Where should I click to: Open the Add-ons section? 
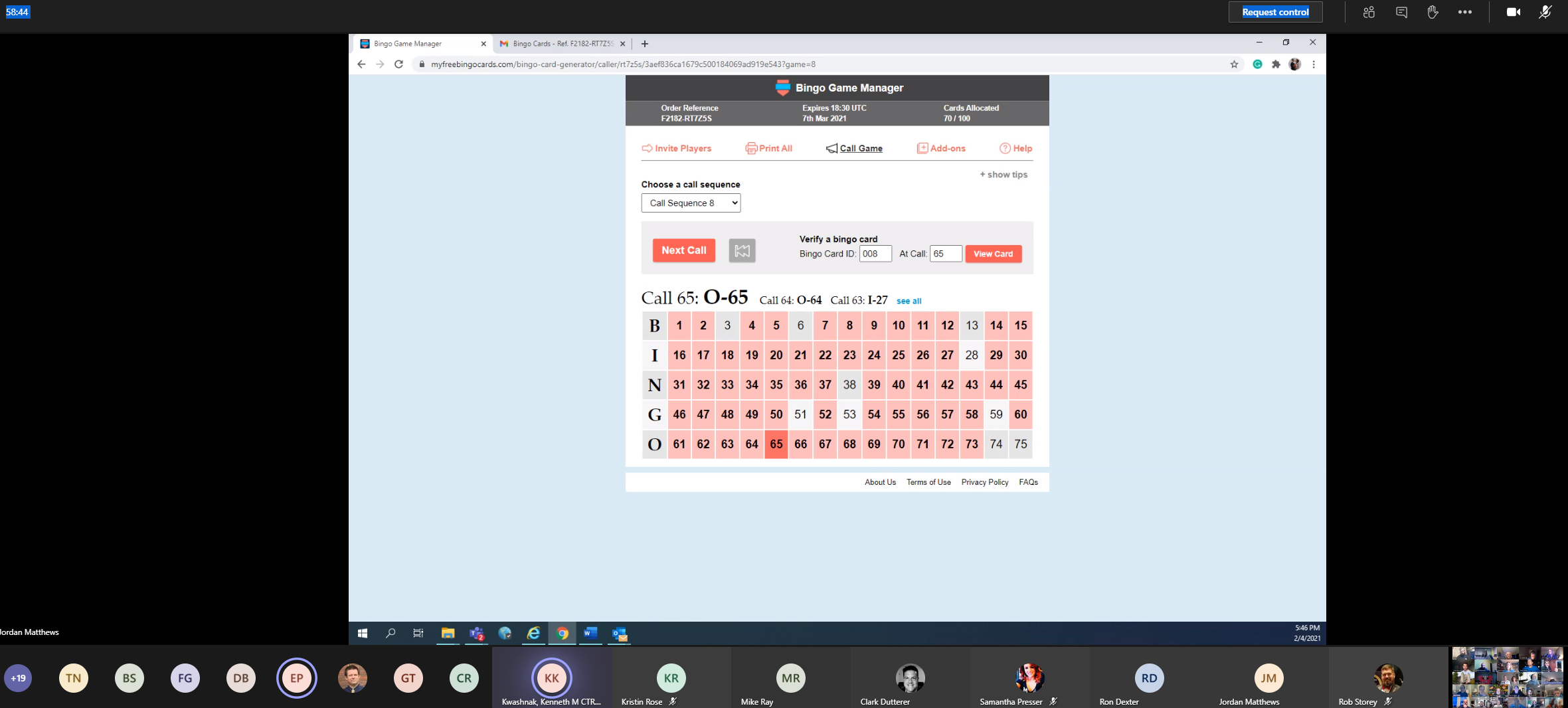click(941, 148)
